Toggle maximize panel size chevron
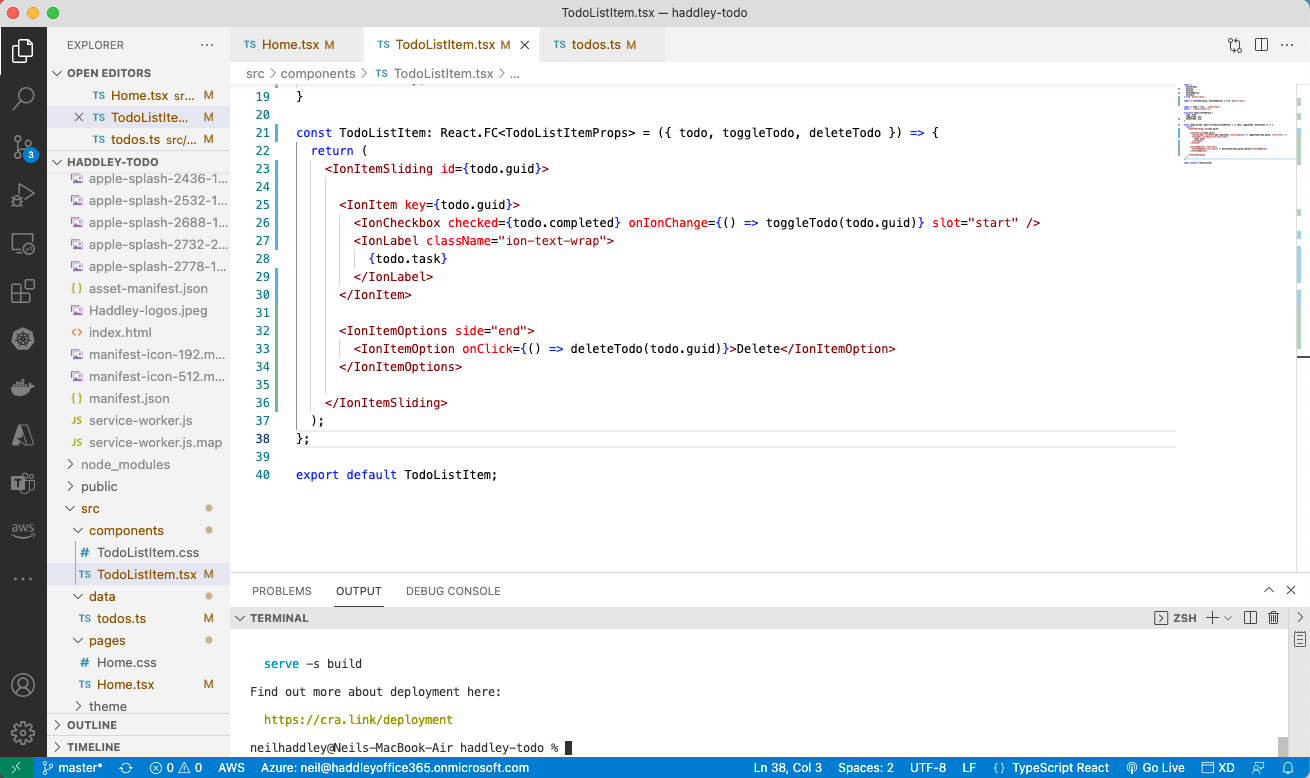Screen dimensions: 1310x778 pyautogui.click(x=1269, y=591)
